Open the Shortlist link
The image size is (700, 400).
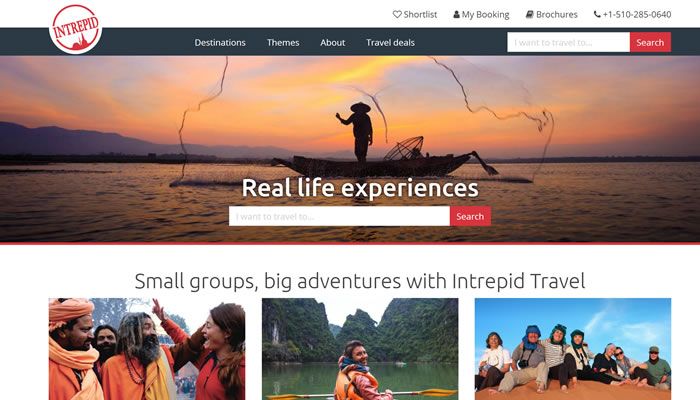(x=415, y=14)
